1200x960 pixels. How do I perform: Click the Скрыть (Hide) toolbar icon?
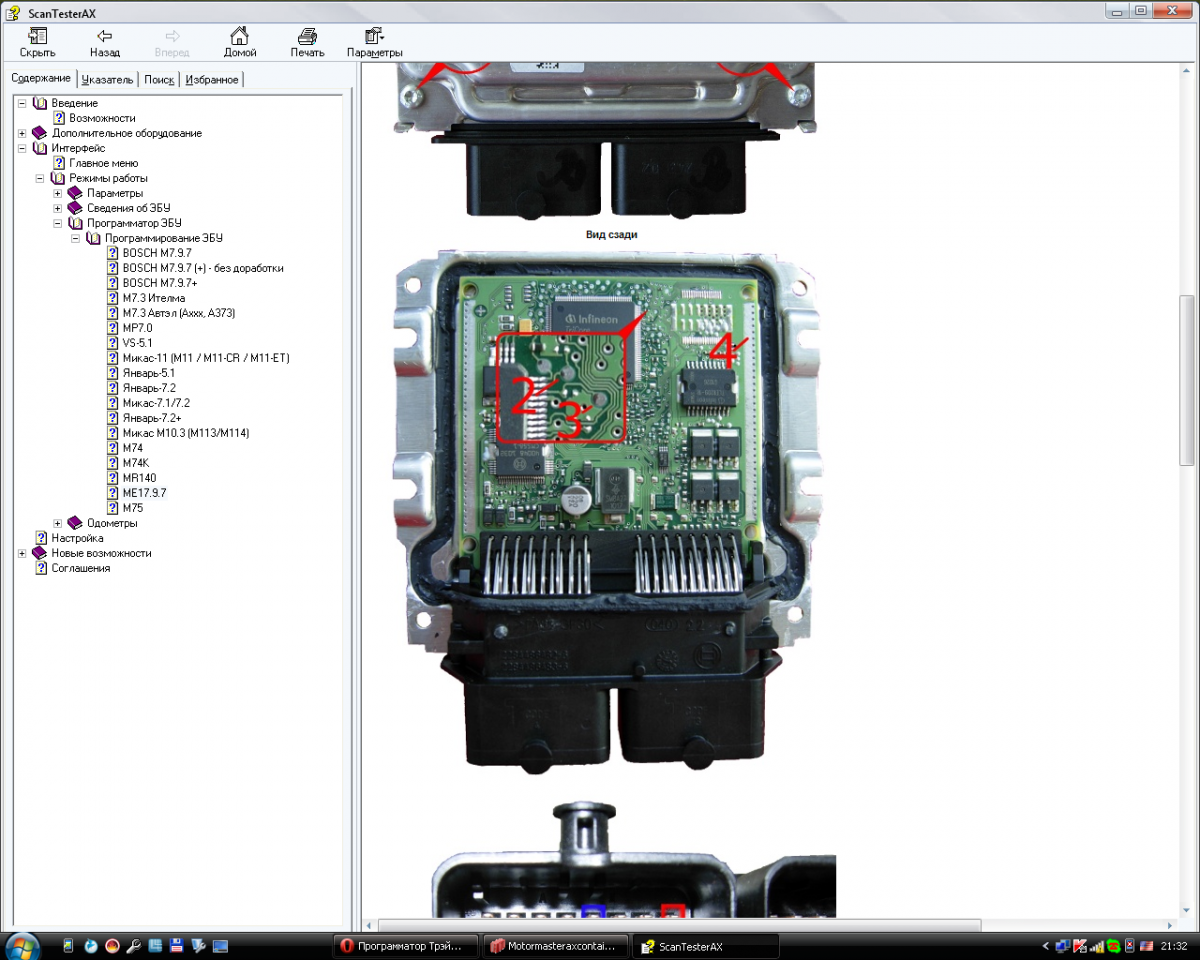[x=37, y=37]
